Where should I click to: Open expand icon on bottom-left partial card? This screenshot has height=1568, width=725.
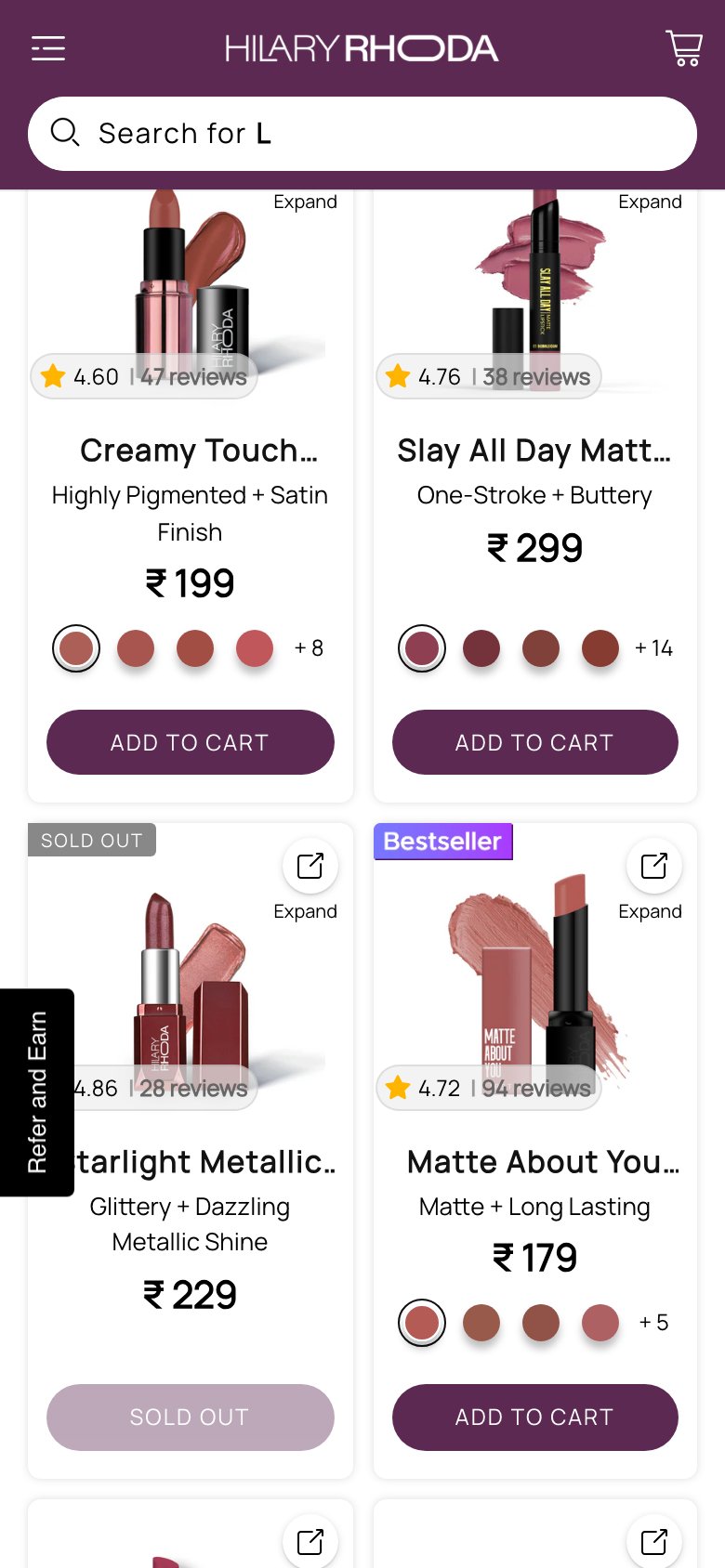(x=310, y=1542)
